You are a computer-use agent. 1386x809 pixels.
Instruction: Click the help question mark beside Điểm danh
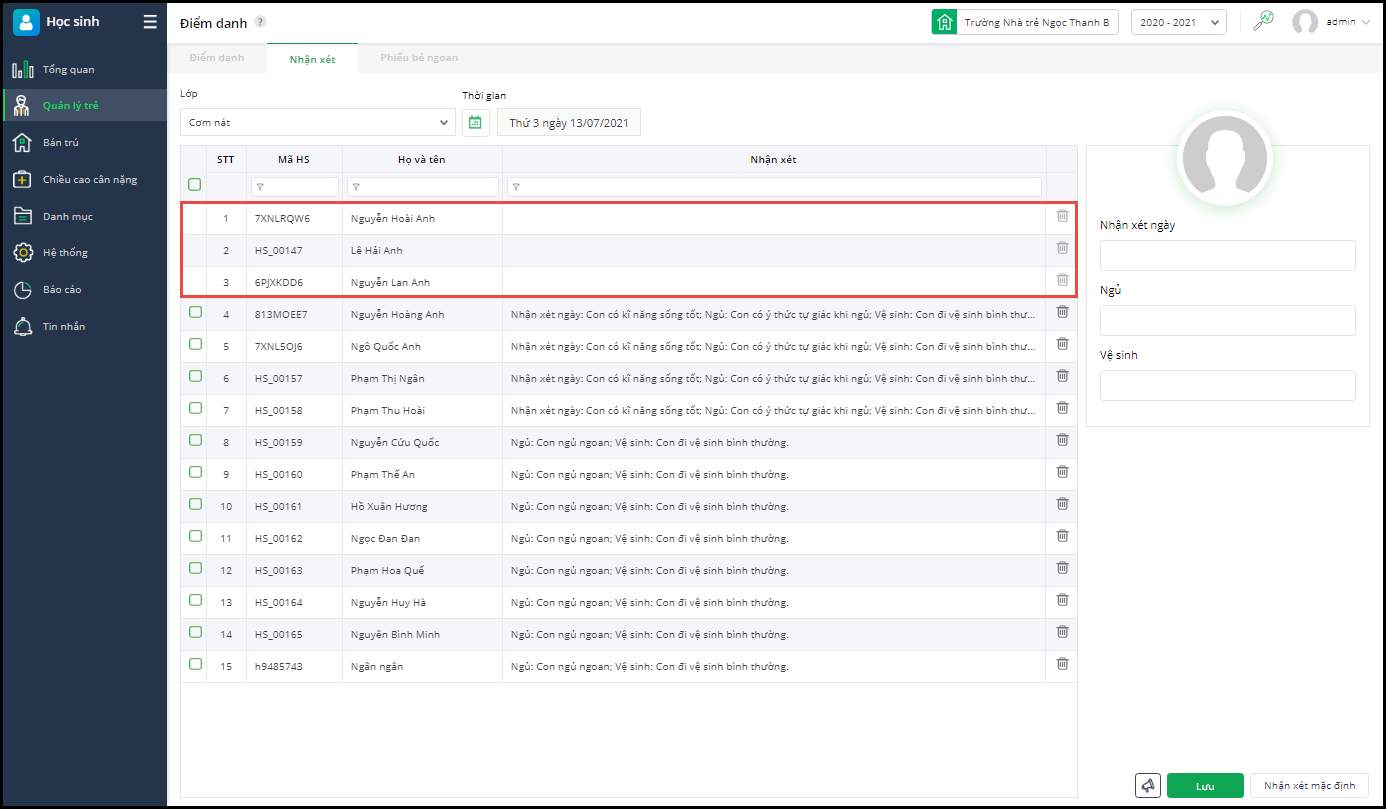[x=260, y=22]
